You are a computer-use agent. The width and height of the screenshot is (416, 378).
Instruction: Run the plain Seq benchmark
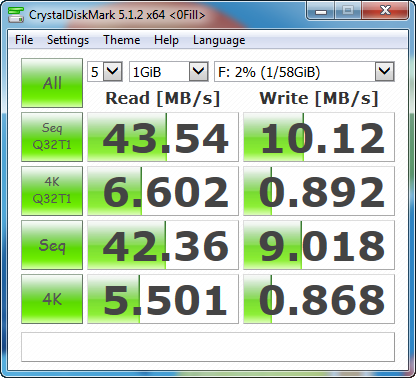(52, 245)
